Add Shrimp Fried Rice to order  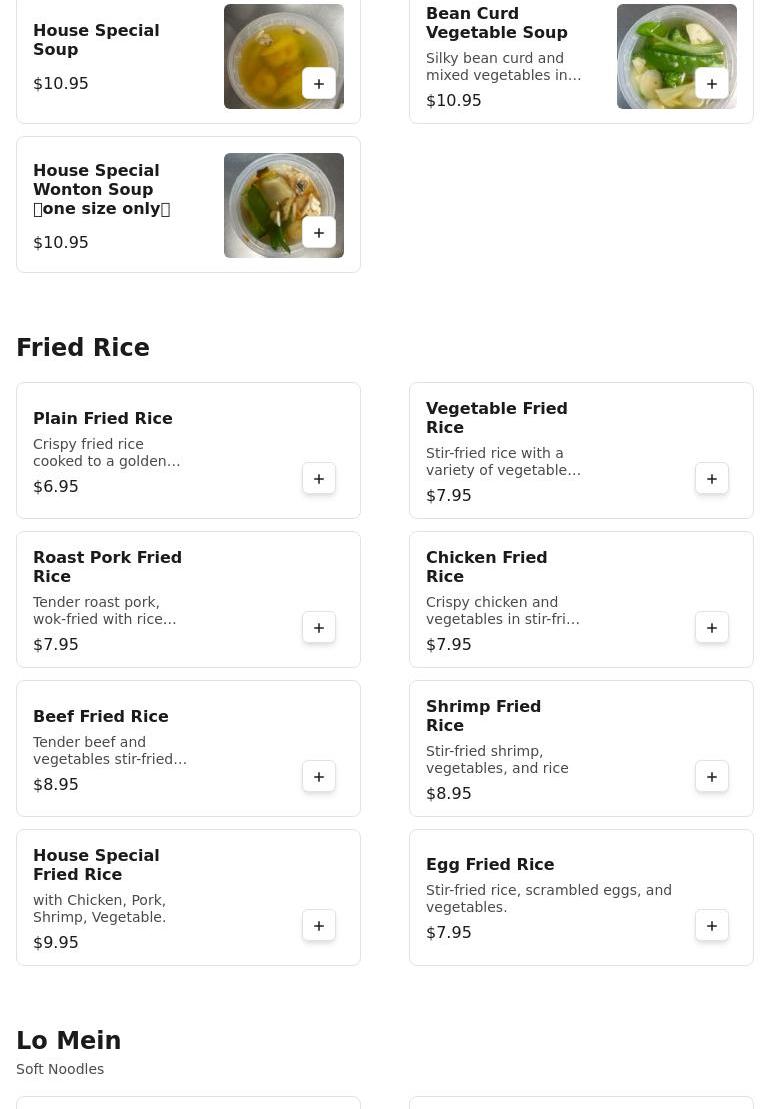click(x=712, y=777)
